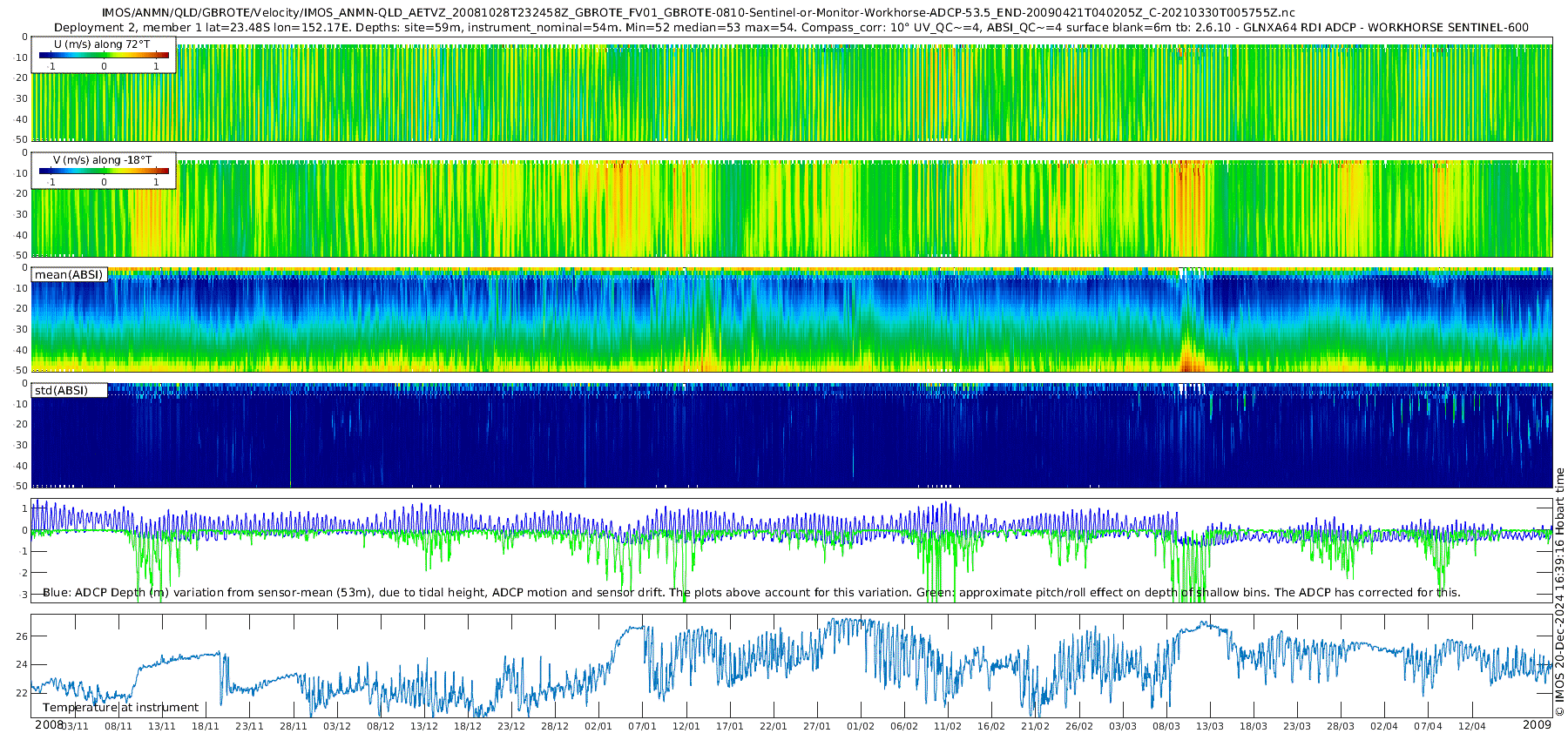This screenshot has height=740, width=1568.
Task: Click the std(ABSI) panel label
Action: click(x=61, y=391)
